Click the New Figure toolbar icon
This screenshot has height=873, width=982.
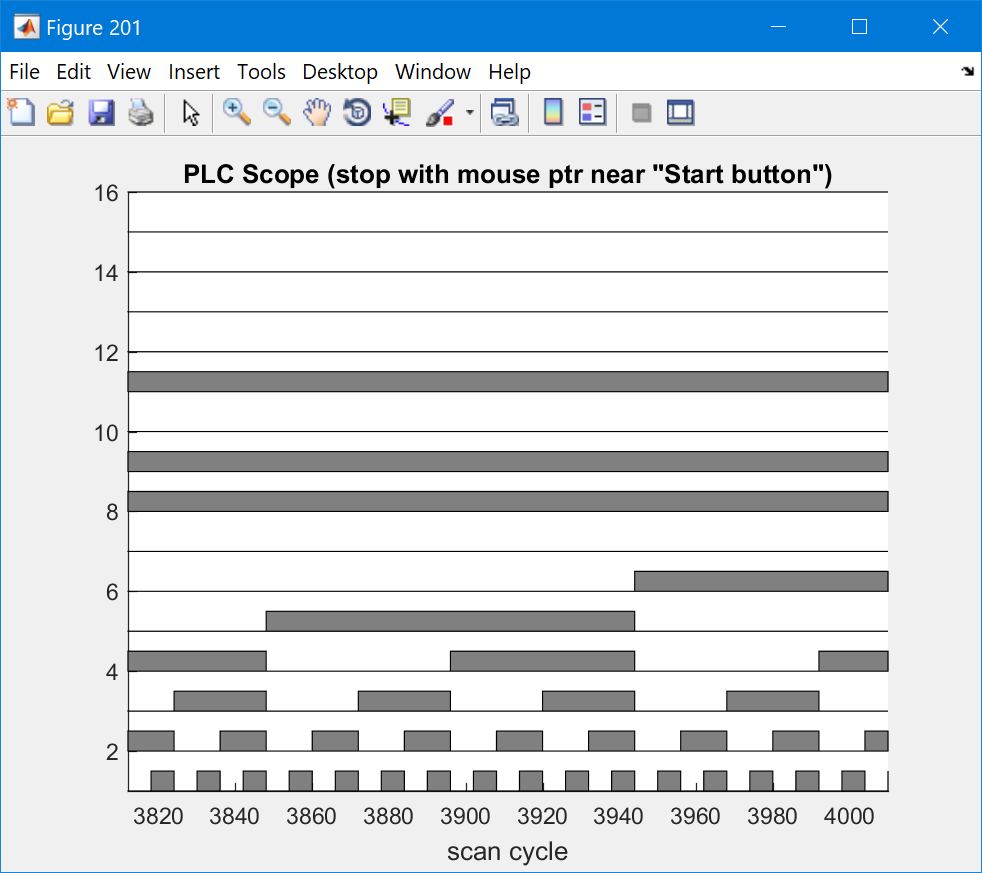pos(21,113)
